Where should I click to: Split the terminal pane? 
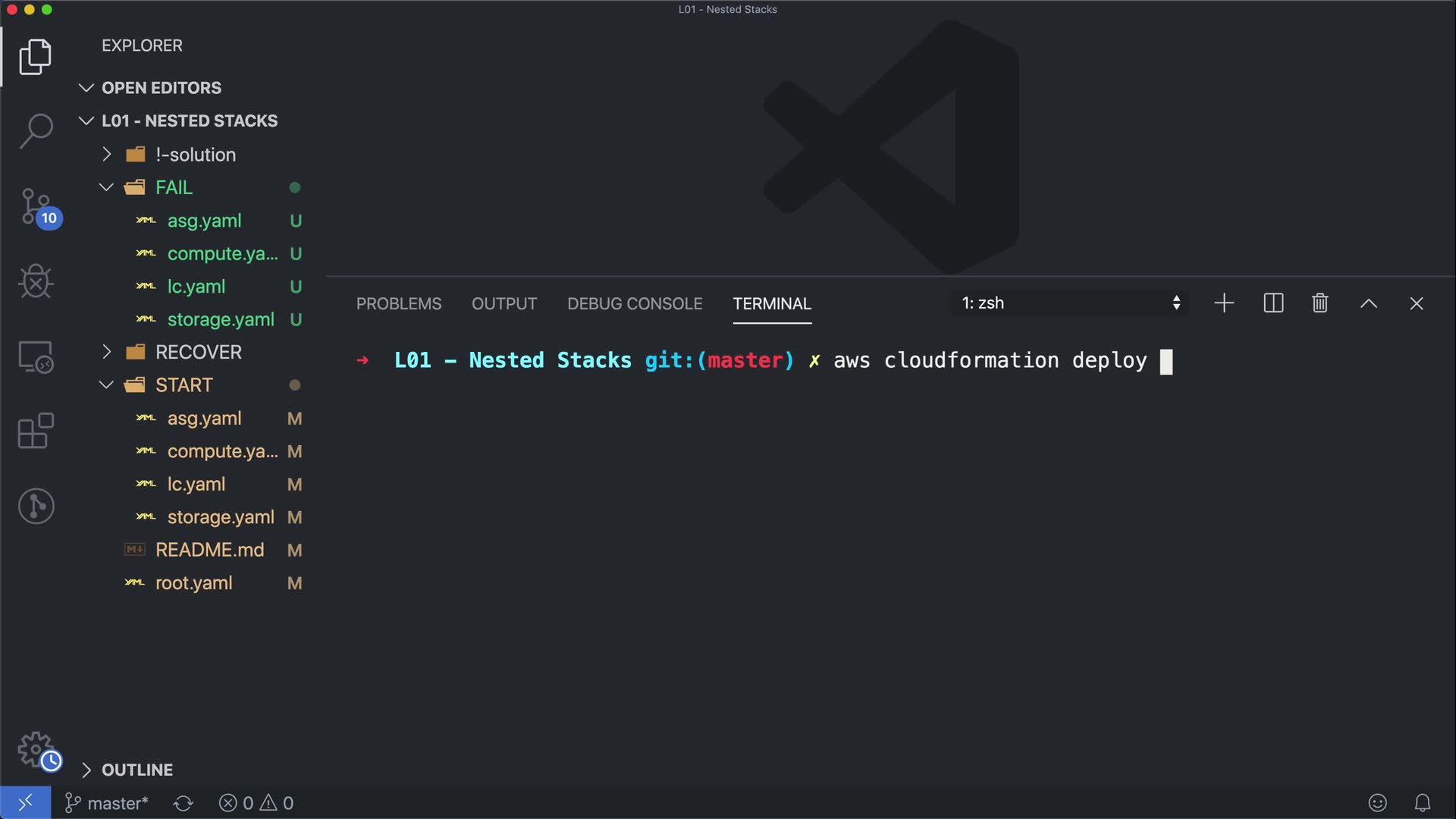click(x=1273, y=303)
